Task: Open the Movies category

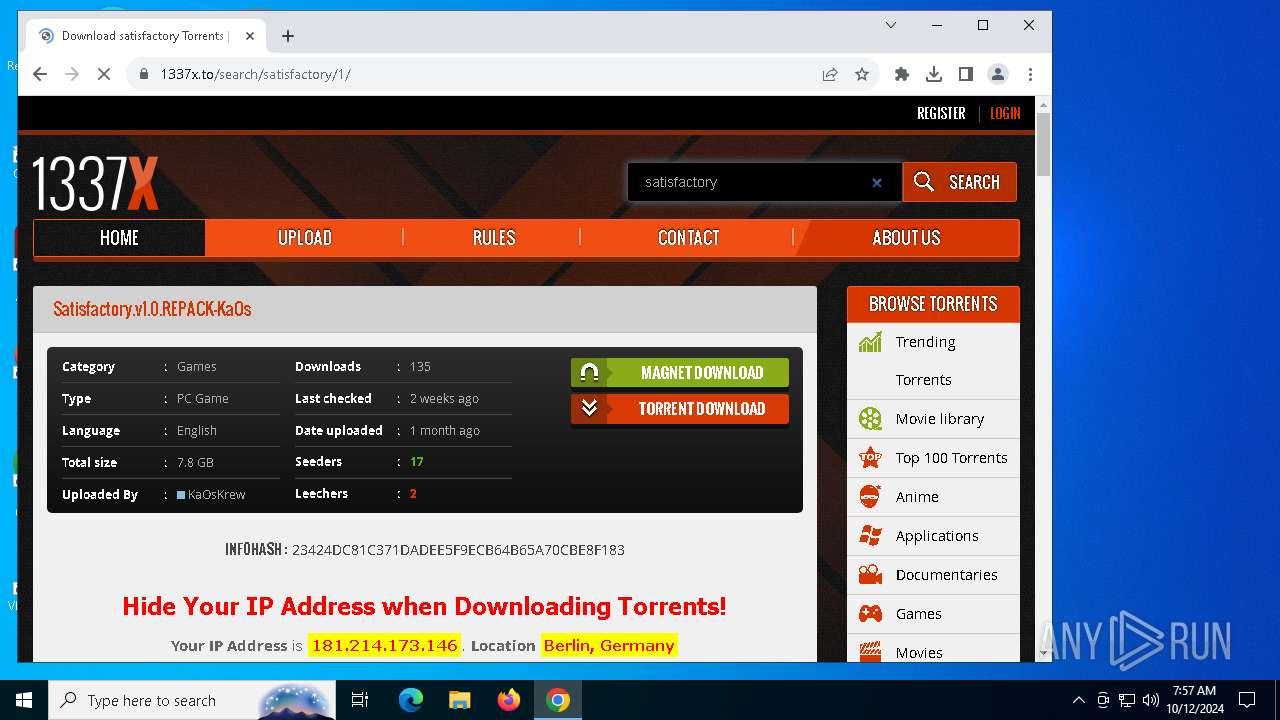Action: 919,653
